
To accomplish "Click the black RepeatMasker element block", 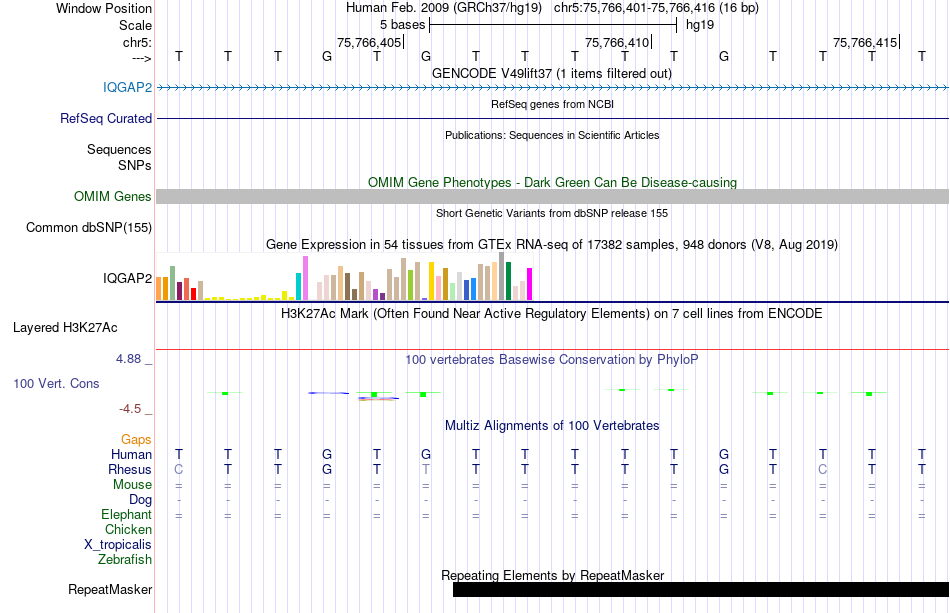I will [x=701, y=589].
